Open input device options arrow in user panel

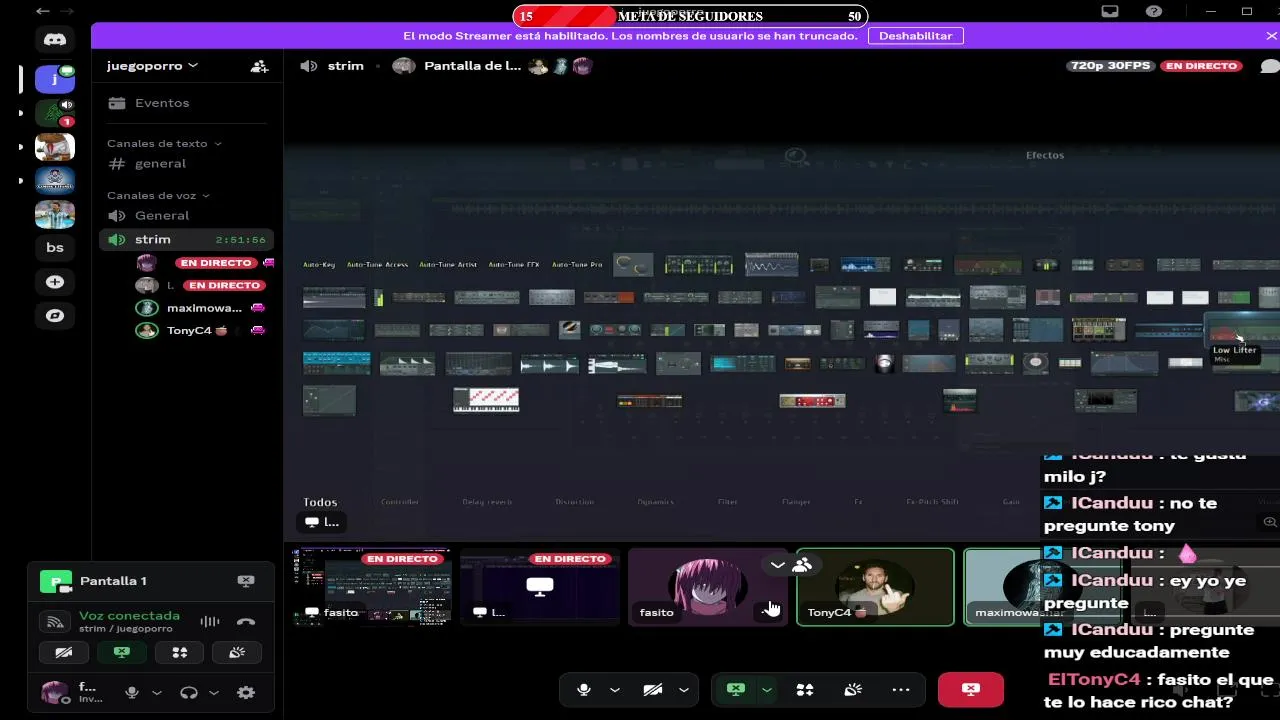pos(157,692)
